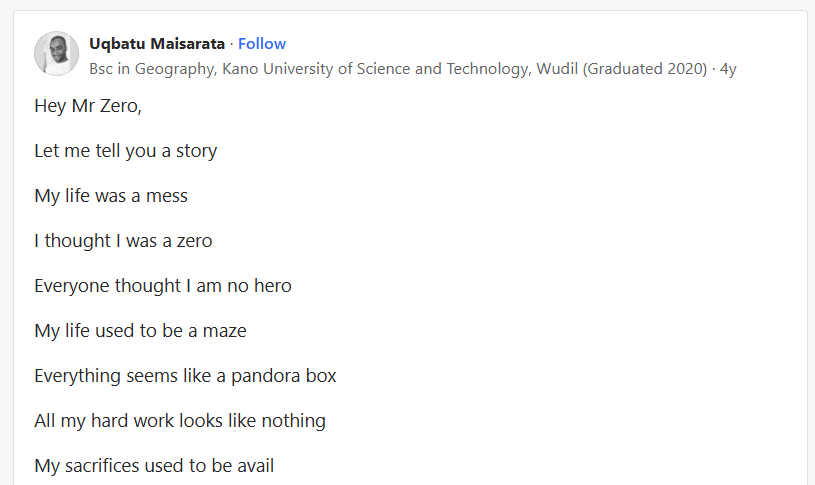Click the line 'I thought I was a zero'
The height and width of the screenshot is (485, 815).
[123, 241]
